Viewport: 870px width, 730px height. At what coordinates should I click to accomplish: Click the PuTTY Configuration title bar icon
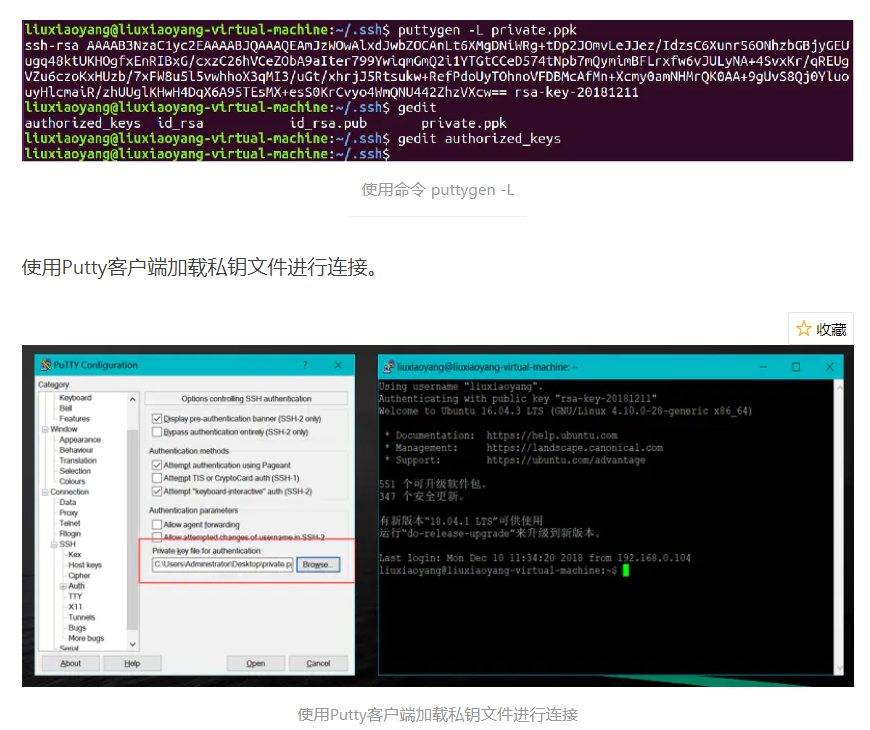(45, 364)
